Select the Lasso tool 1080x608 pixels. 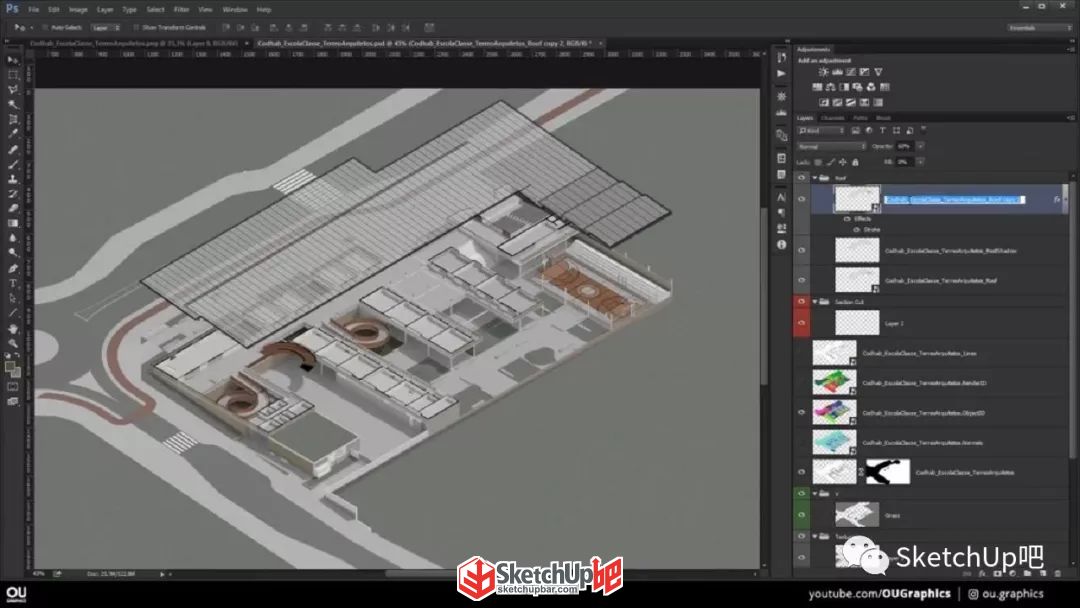tap(12, 90)
